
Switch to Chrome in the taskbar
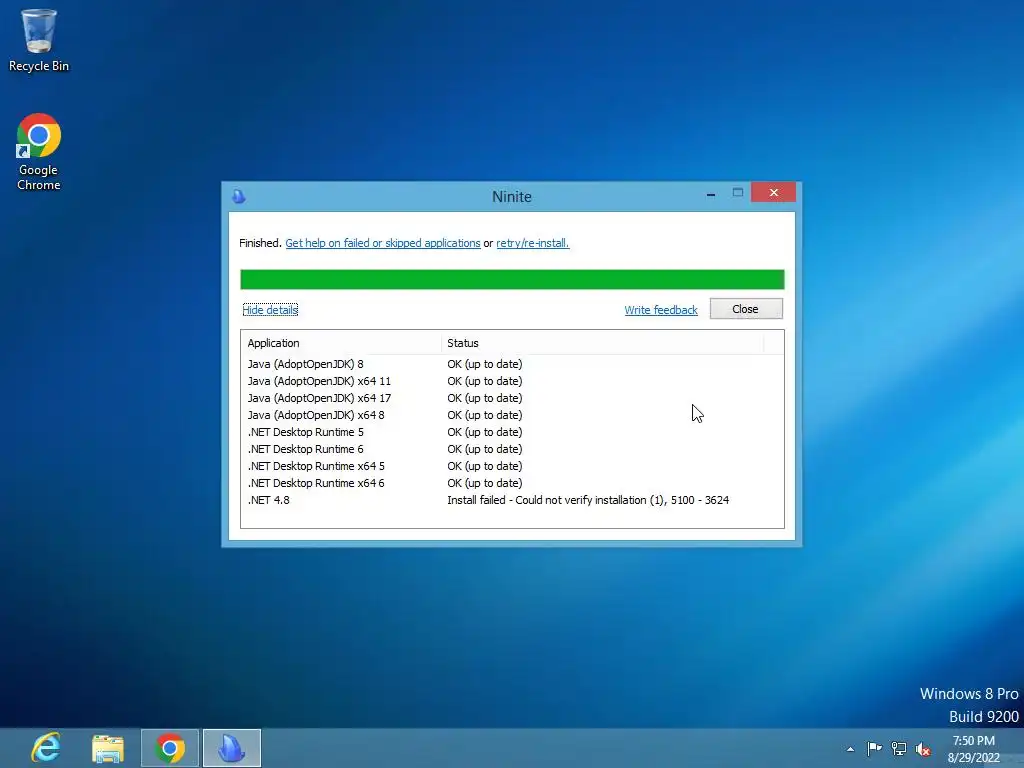[170, 748]
